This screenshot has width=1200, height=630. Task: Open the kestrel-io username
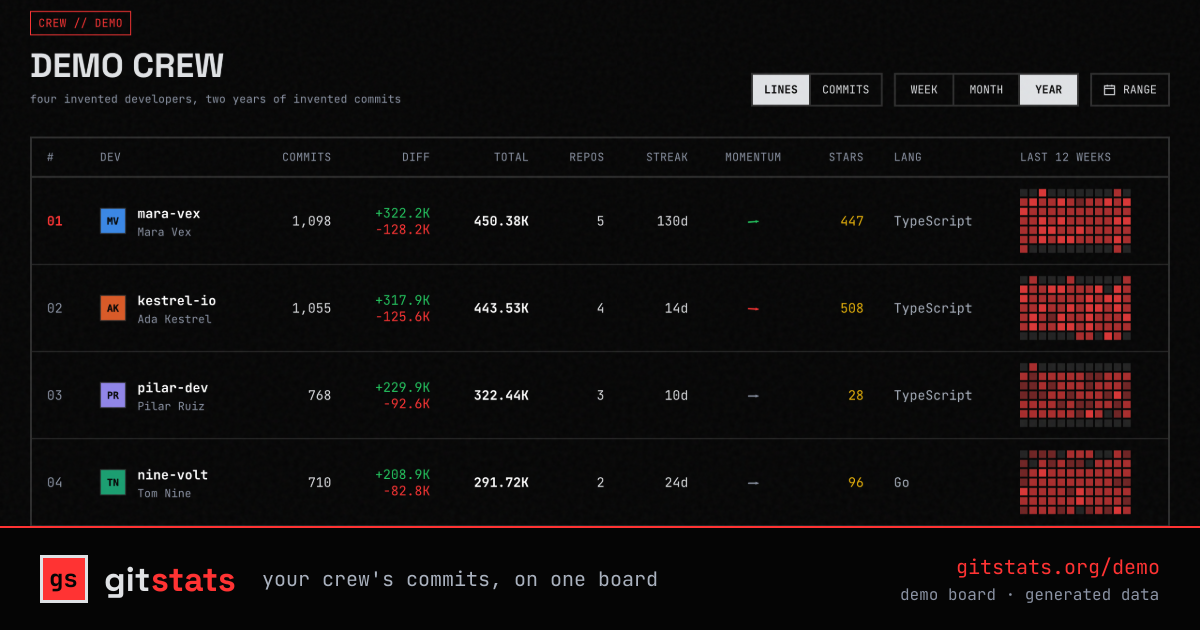point(177,300)
